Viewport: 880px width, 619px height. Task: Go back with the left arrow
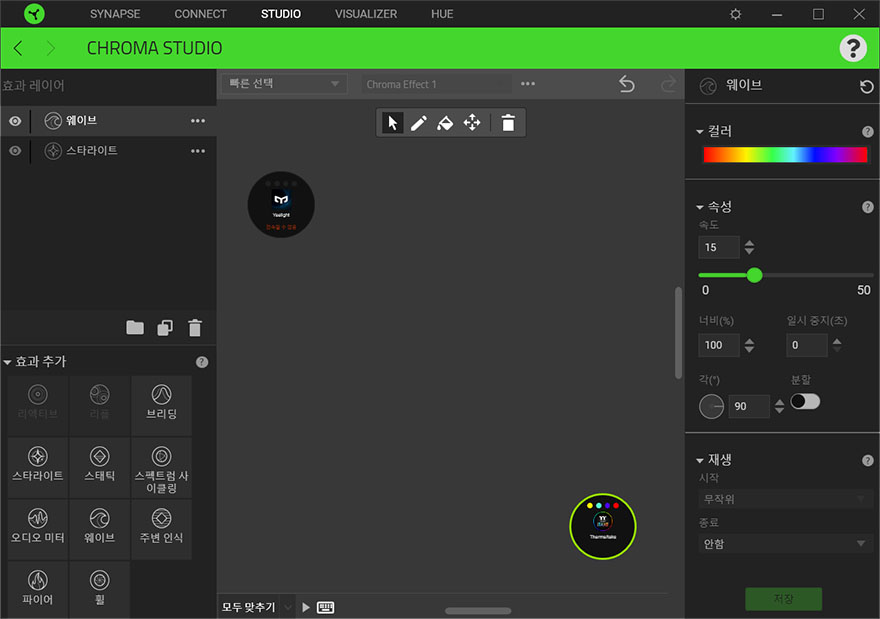click(x=18, y=48)
